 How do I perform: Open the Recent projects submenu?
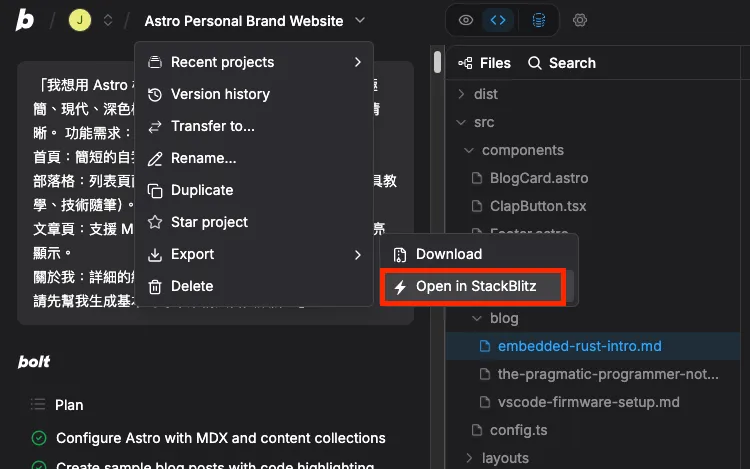254,62
